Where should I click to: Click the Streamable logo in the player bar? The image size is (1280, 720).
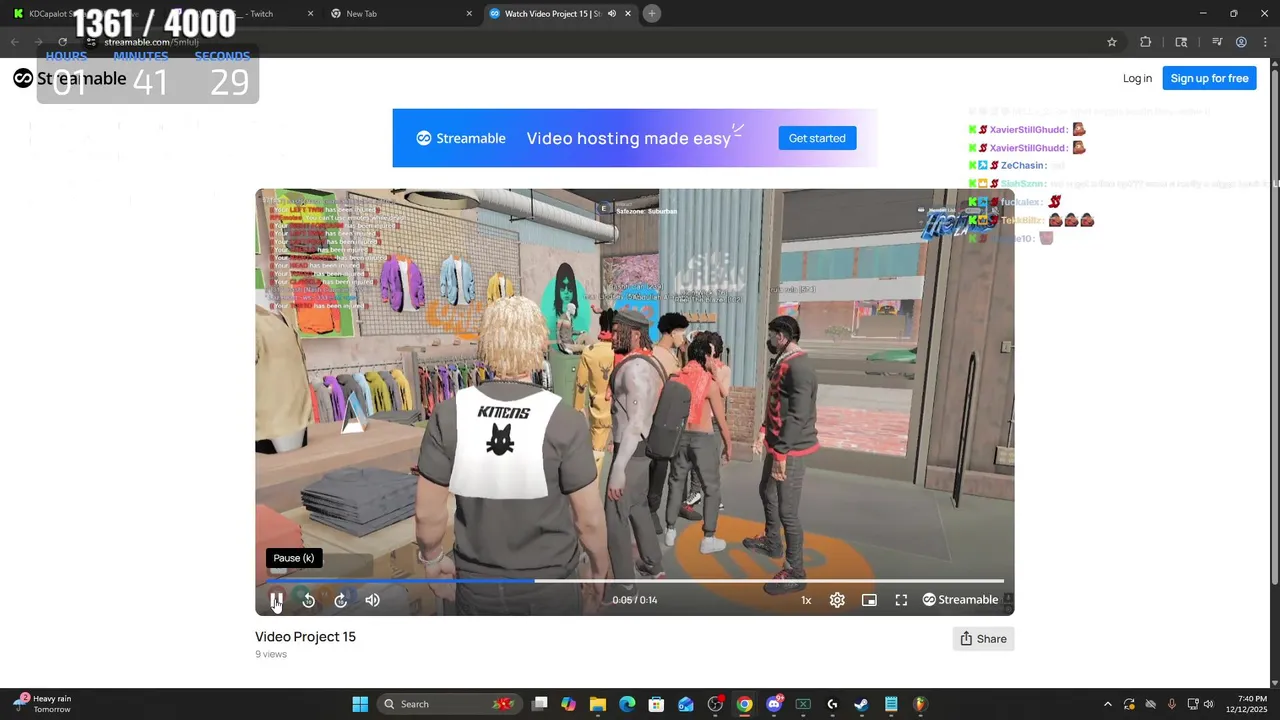(x=960, y=600)
